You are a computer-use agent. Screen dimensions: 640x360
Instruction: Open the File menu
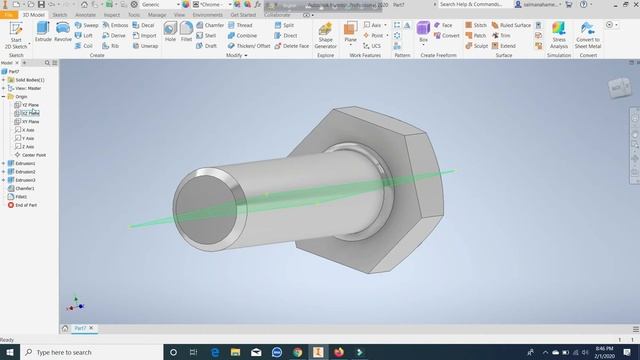9,15
